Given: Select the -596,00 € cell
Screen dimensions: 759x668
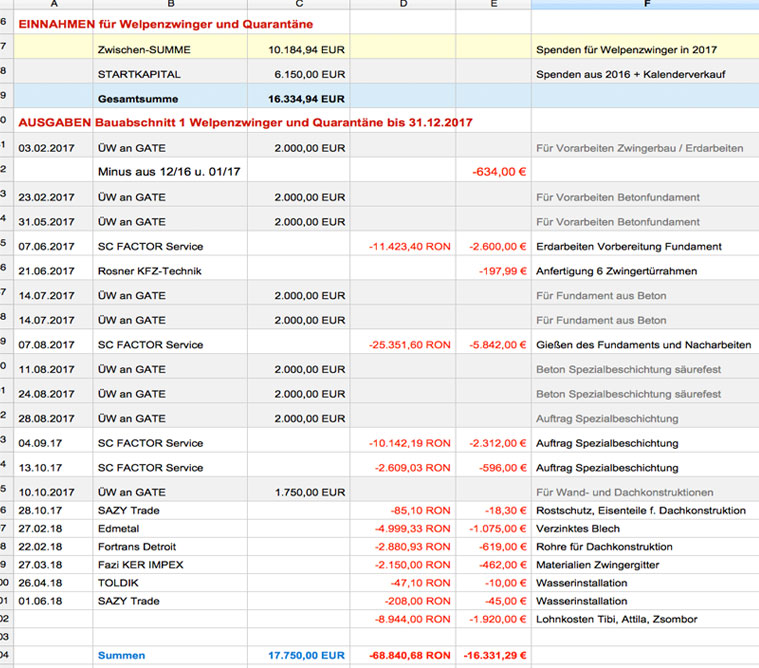Looking at the screenshot, I should click(x=493, y=465).
